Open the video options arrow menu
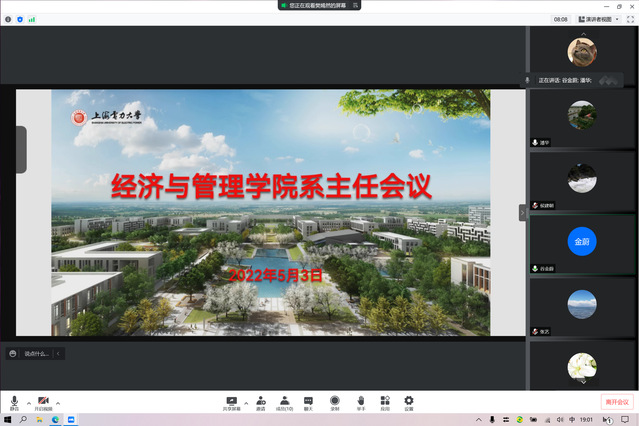 pyautogui.click(x=58, y=402)
